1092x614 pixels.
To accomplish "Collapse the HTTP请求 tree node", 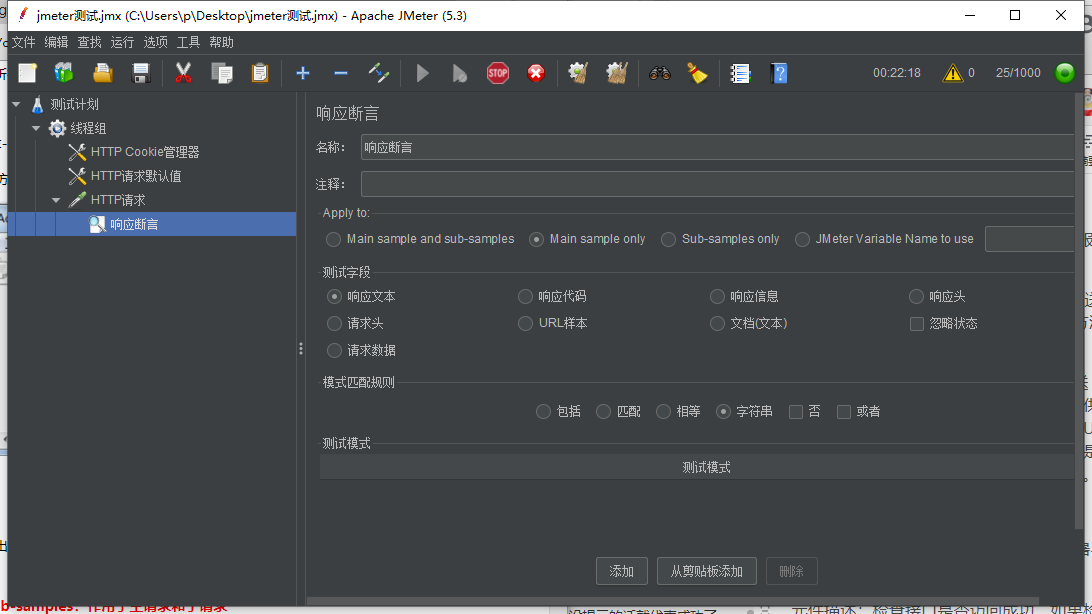I will [56, 200].
